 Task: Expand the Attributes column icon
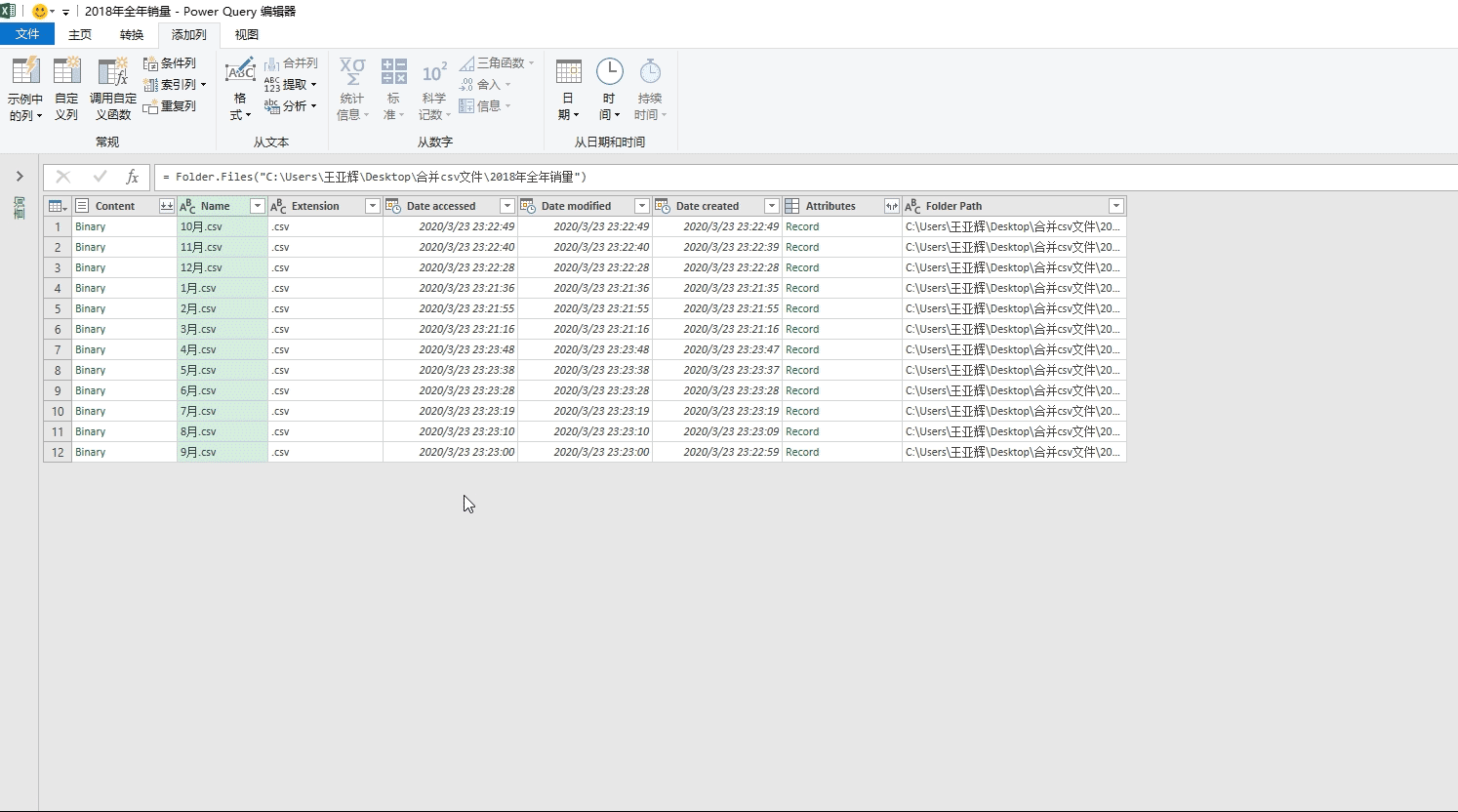pyautogui.click(x=891, y=206)
